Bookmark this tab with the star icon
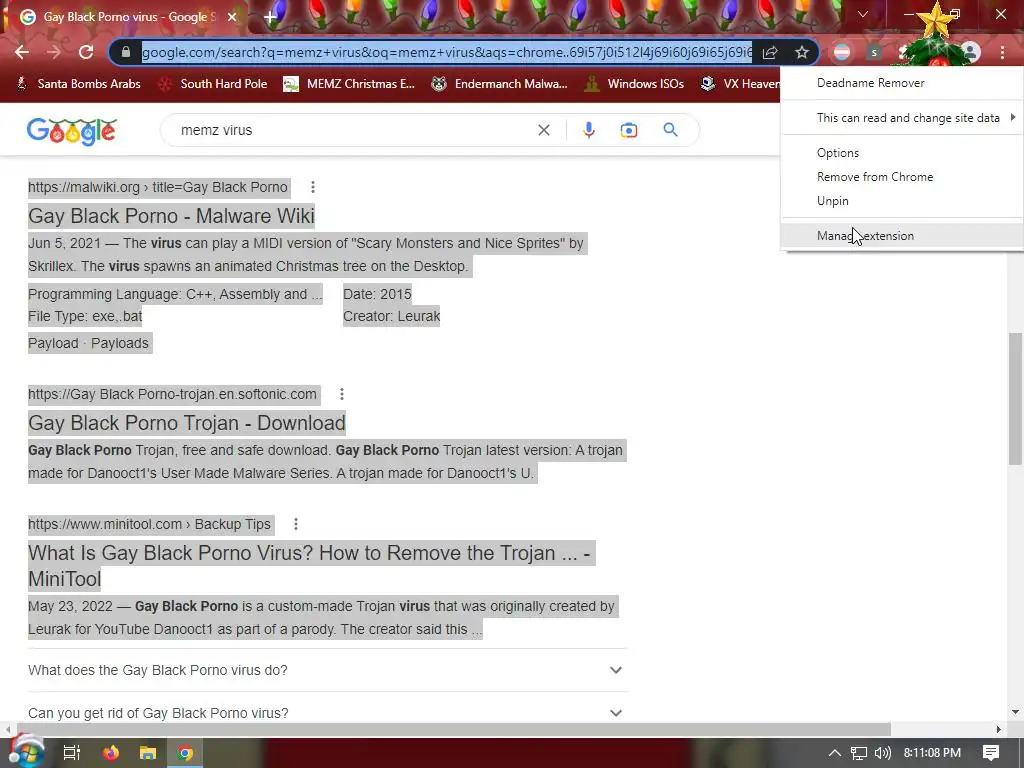Image resolution: width=1024 pixels, height=768 pixels. [x=802, y=52]
